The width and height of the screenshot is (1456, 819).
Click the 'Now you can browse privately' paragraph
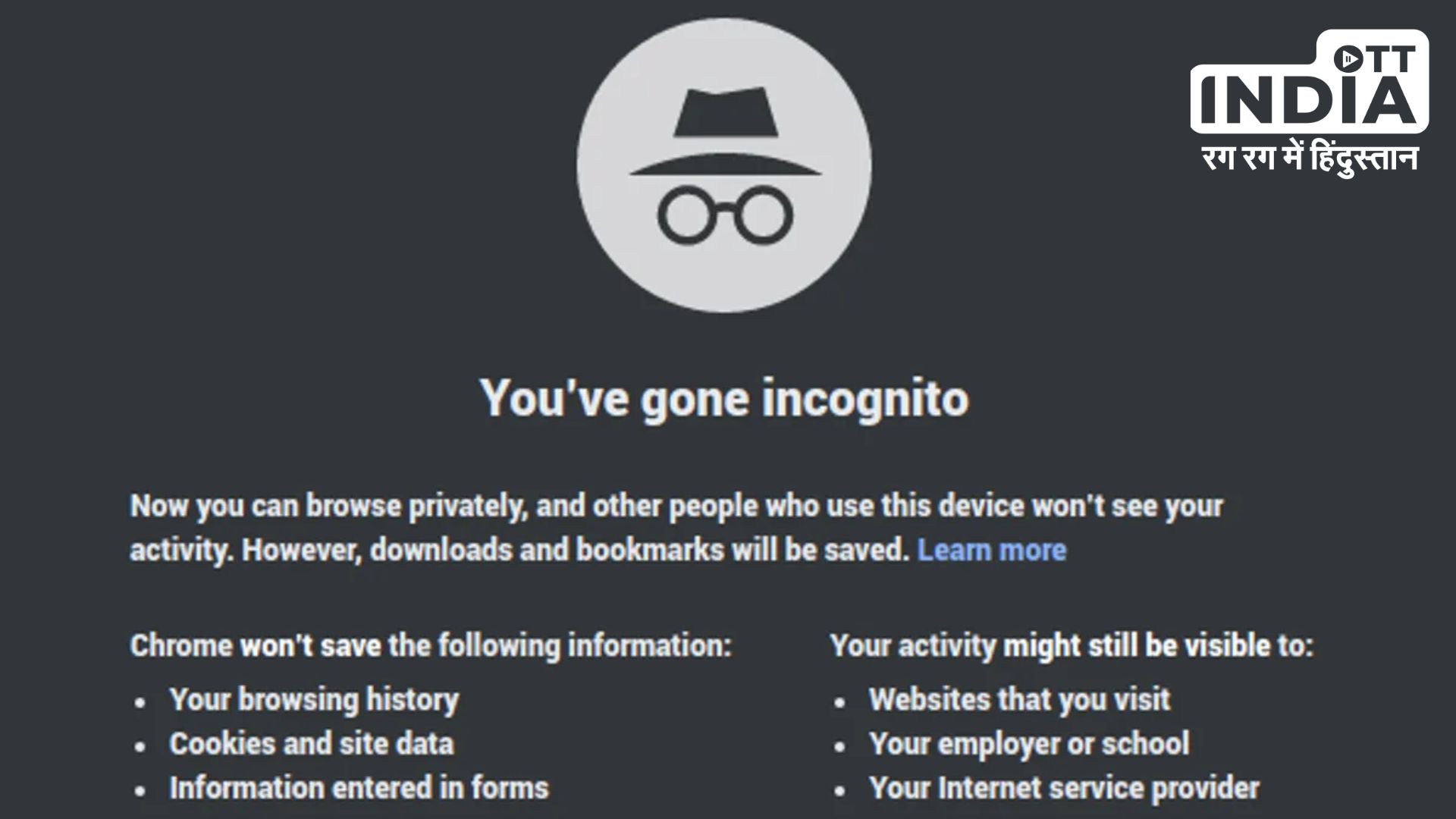click(x=675, y=506)
